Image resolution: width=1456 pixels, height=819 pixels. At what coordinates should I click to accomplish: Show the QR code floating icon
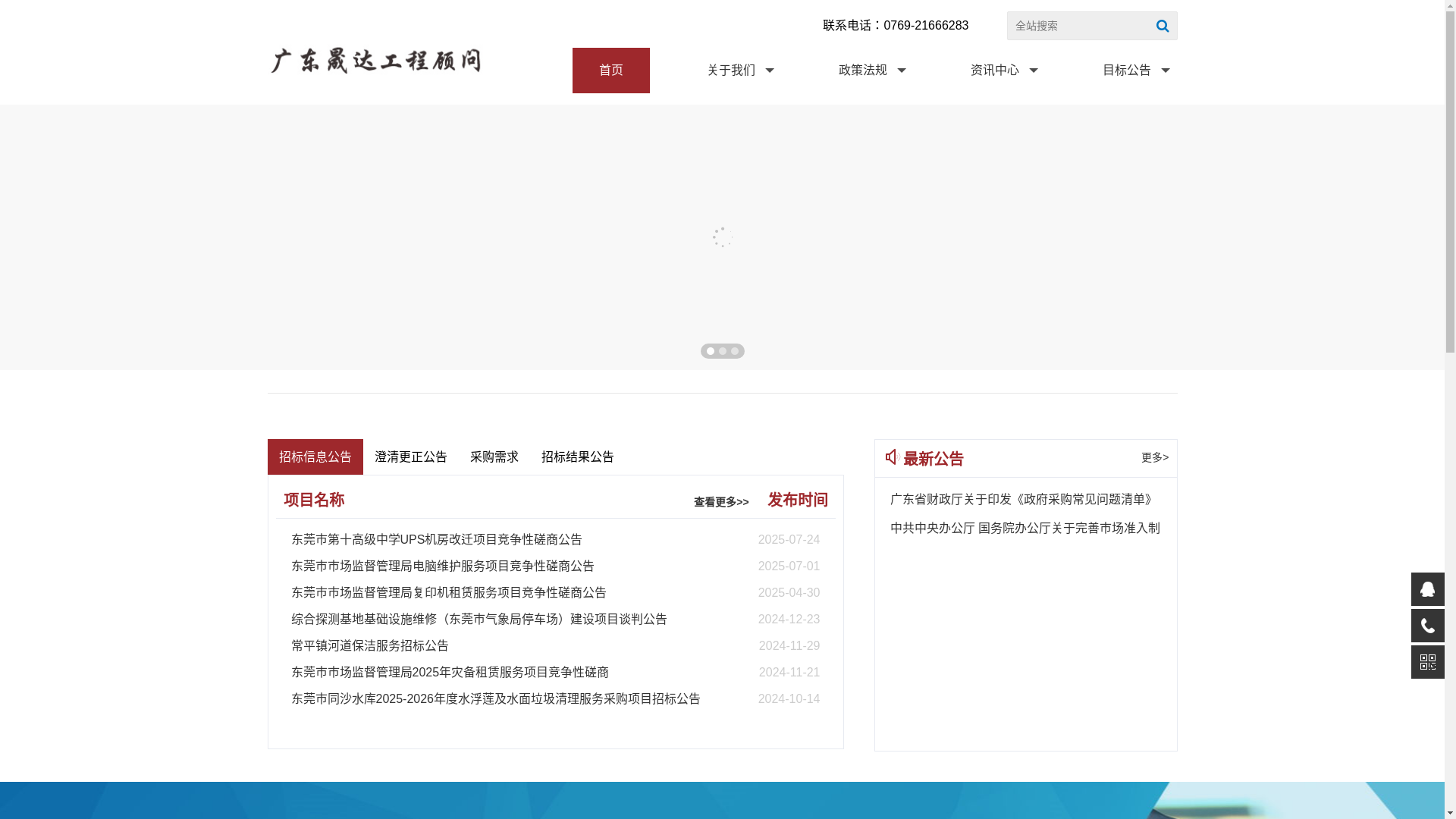1428,662
